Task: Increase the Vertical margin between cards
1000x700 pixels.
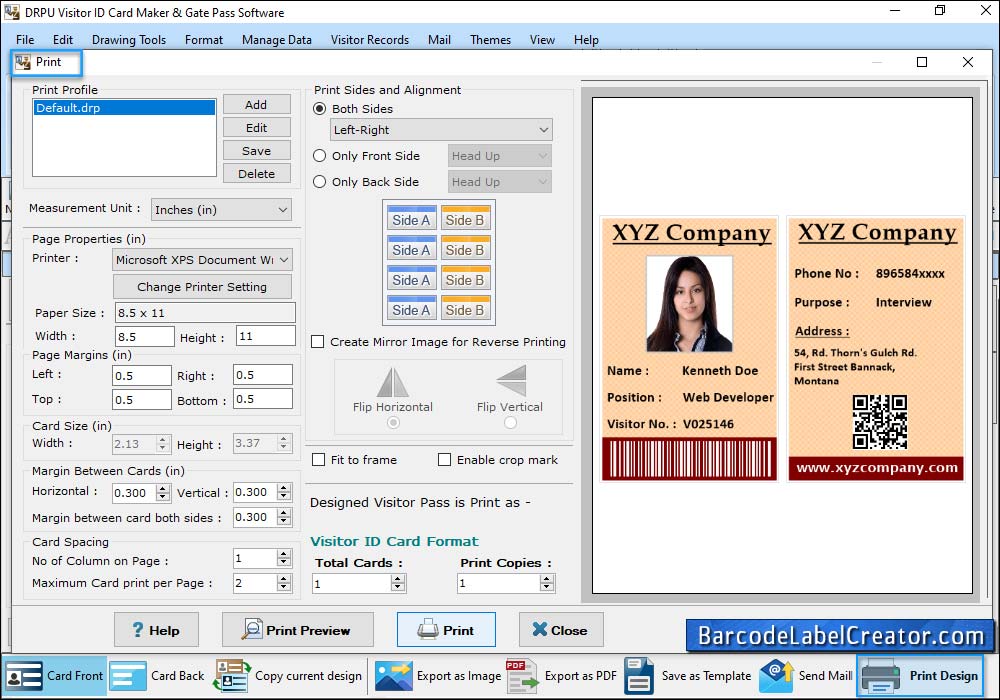Action: 284,488
